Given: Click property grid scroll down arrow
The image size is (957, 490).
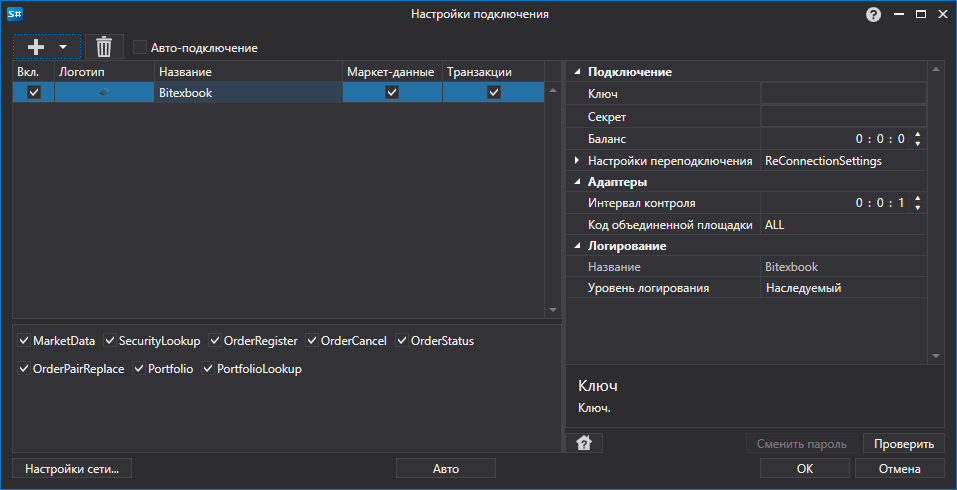Looking at the screenshot, I should 936,356.
